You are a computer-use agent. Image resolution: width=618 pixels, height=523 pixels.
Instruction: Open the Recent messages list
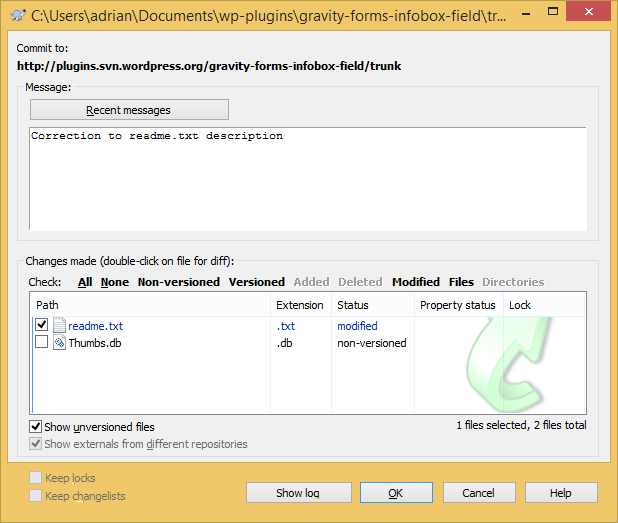pyautogui.click(x=129, y=110)
